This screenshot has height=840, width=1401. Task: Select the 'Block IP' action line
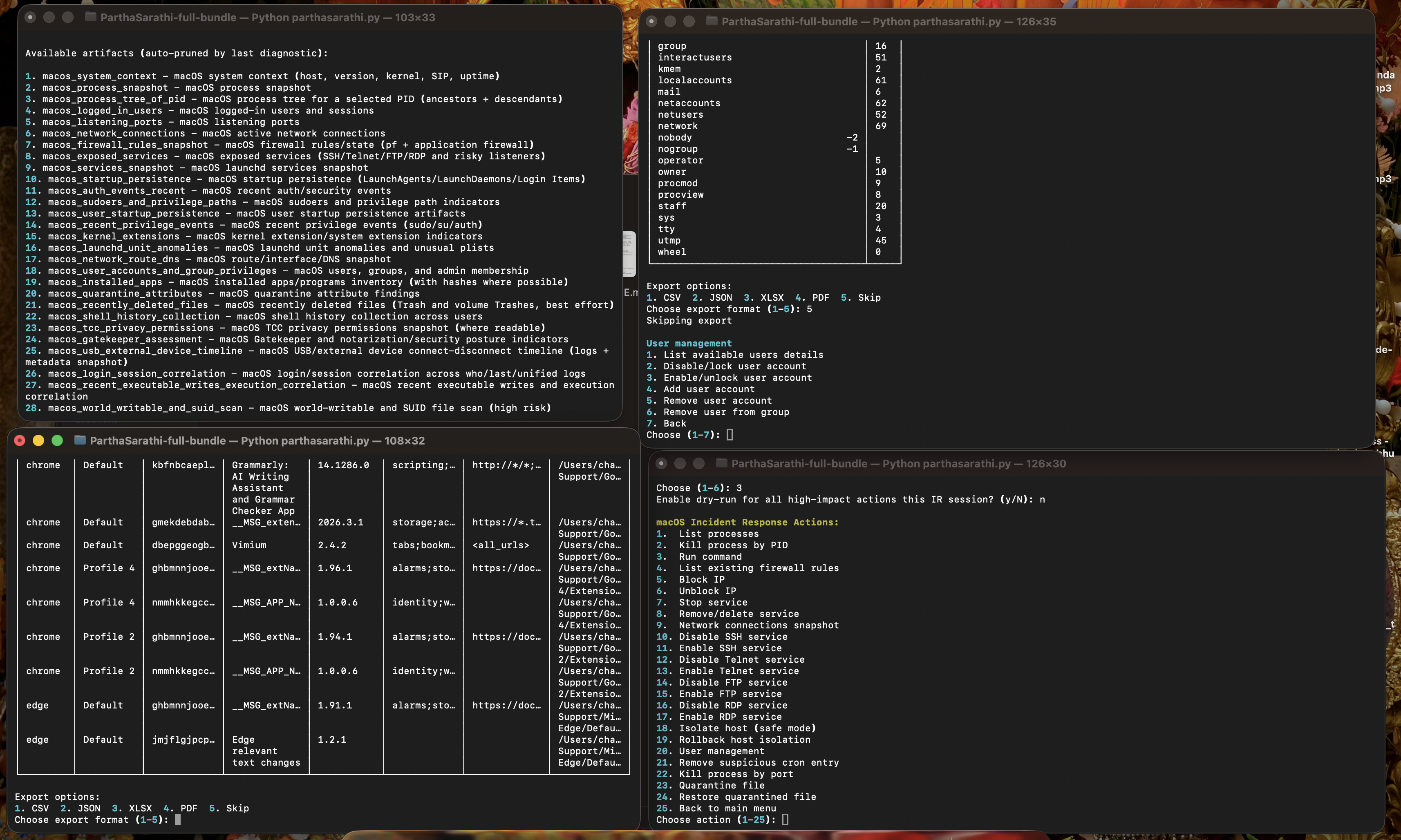click(691, 579)
